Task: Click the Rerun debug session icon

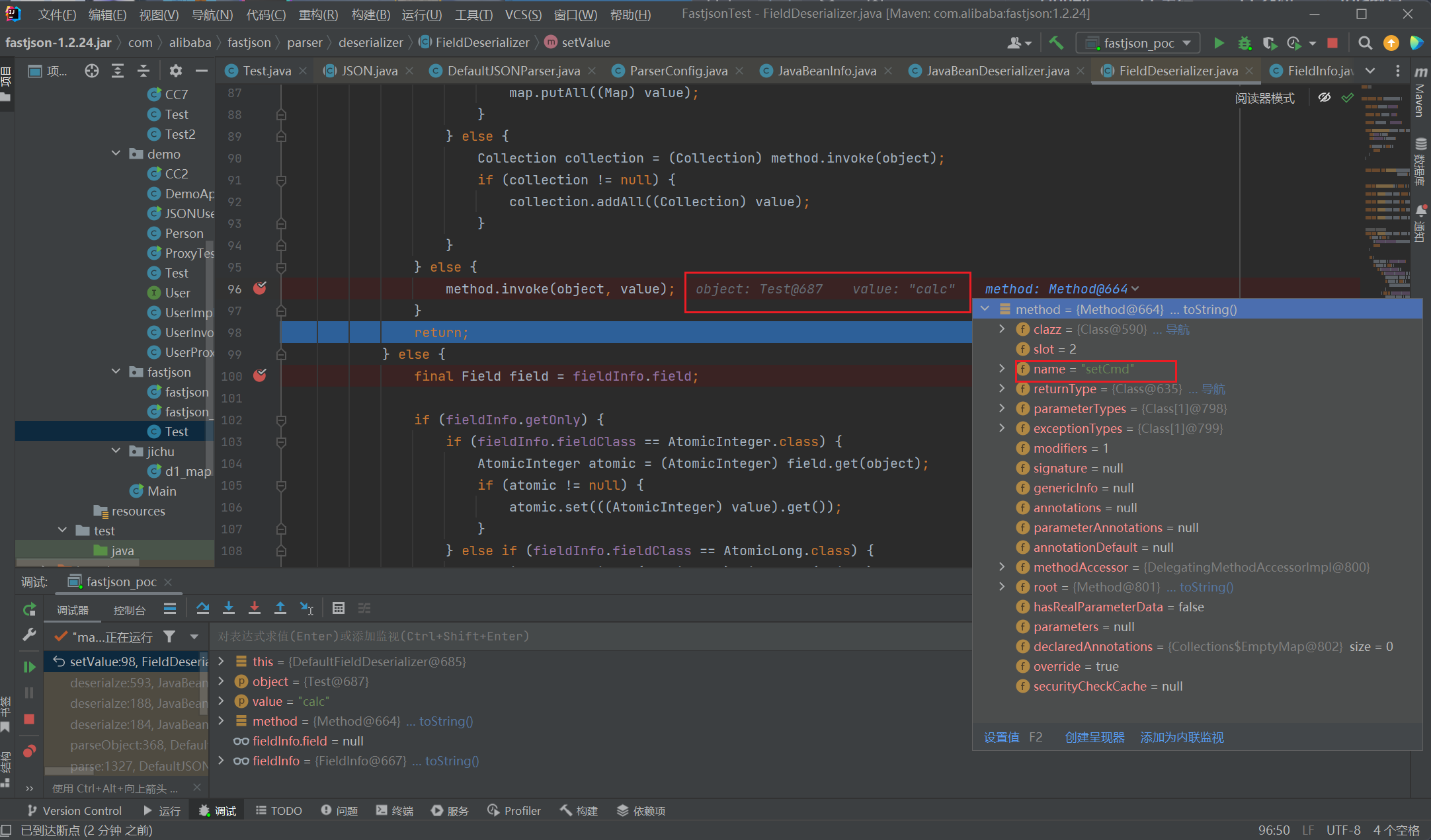Action: [x=29, y=609]
